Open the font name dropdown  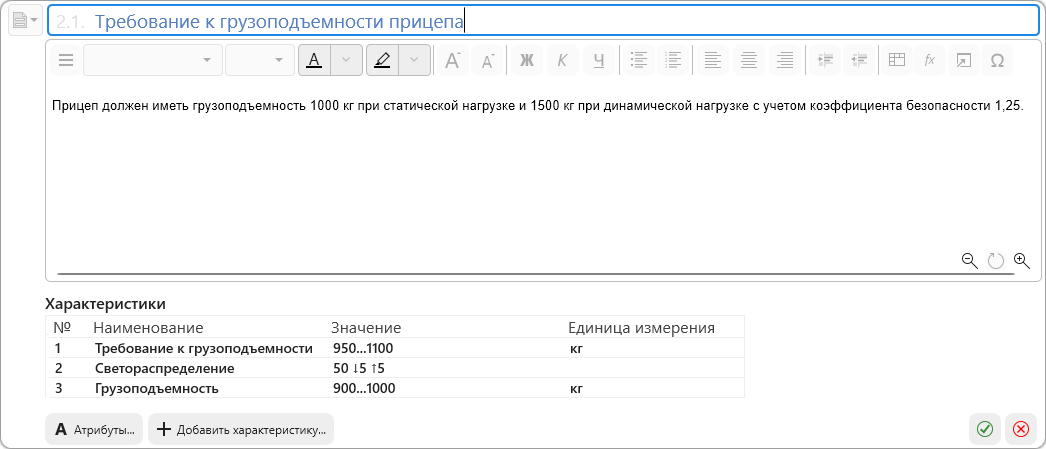(x=152, y=61)
